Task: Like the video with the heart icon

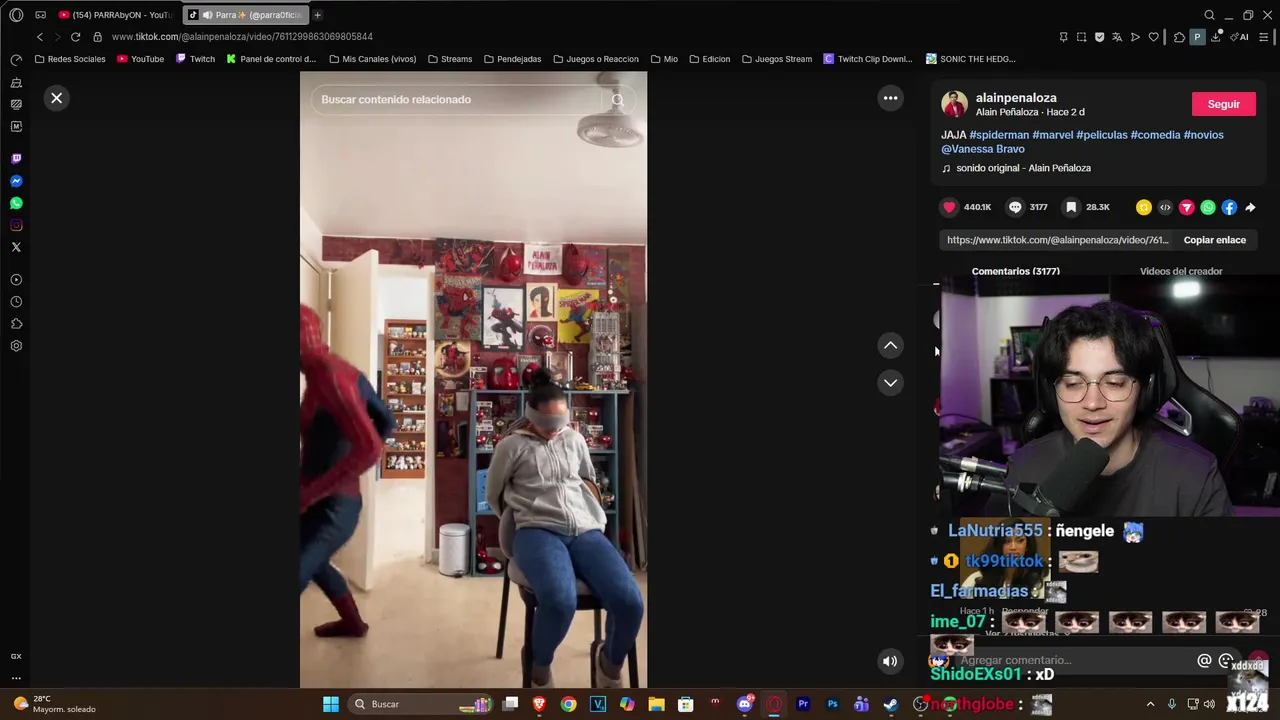Action: (949, 207)
